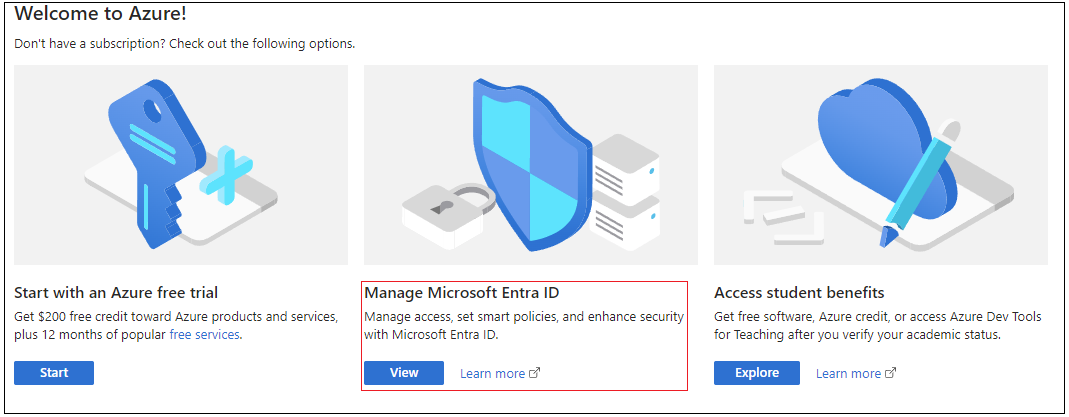Click external link icon beside Entra Learn more

[x=534, y=373]
